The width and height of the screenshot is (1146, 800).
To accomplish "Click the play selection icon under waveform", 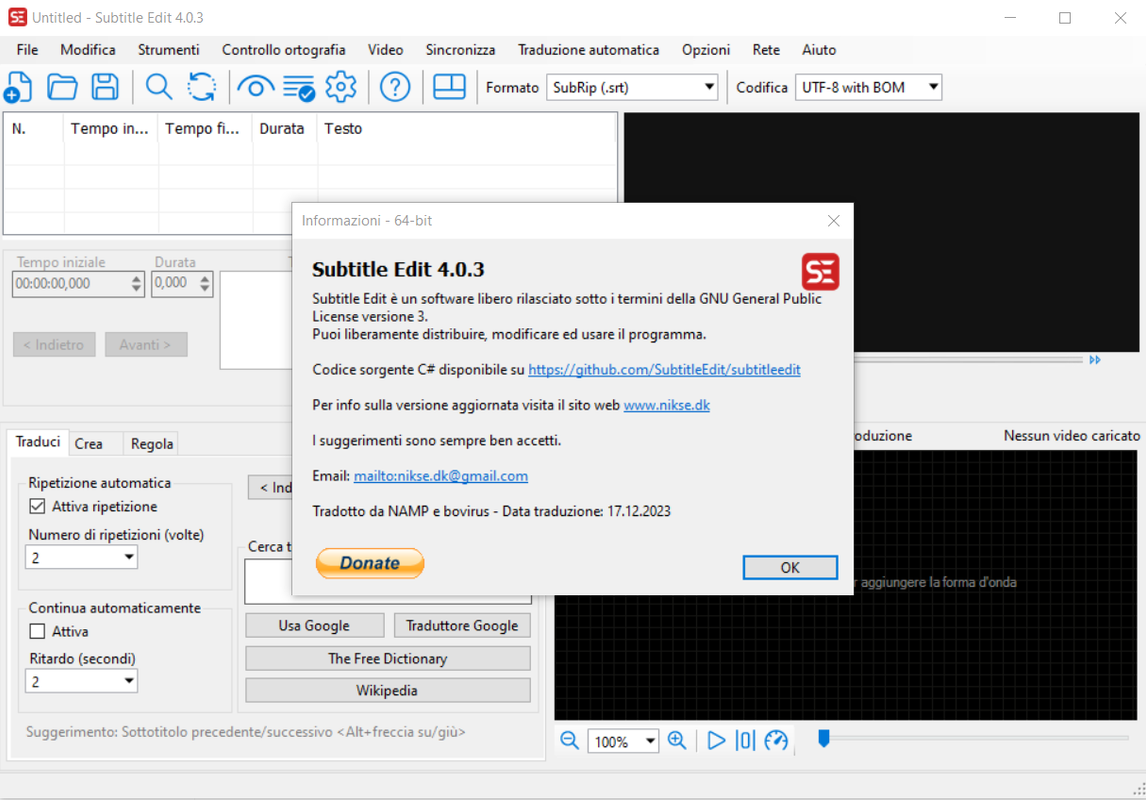I will pyautogui.click(x=745, y=740).
